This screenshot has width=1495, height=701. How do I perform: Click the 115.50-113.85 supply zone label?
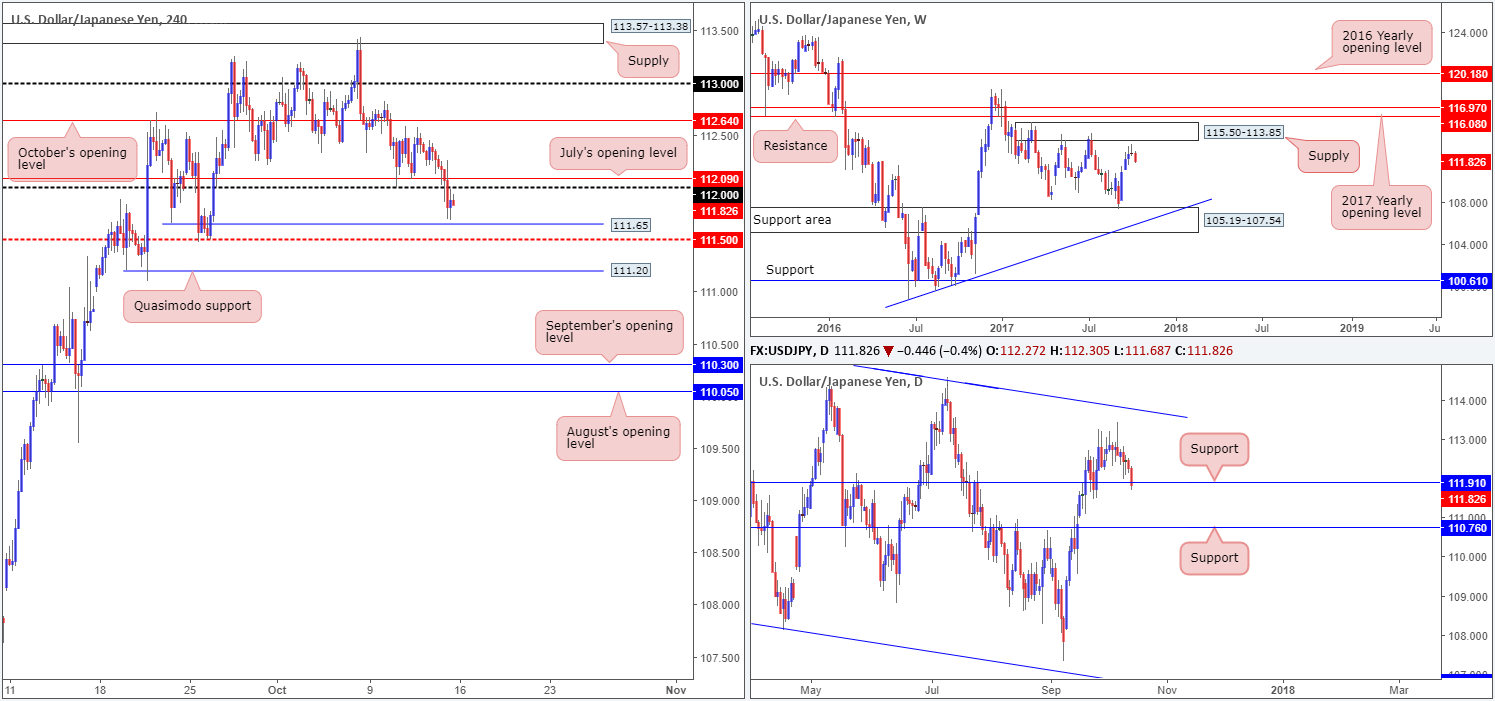(x=1244, y=132)
